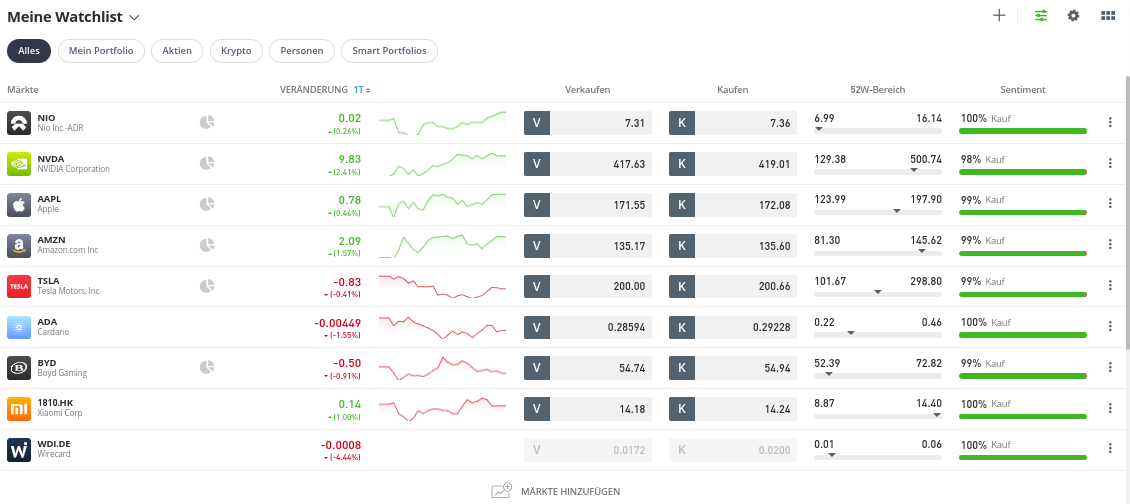Click the TSLA 52W range bar

coord(878,293)
